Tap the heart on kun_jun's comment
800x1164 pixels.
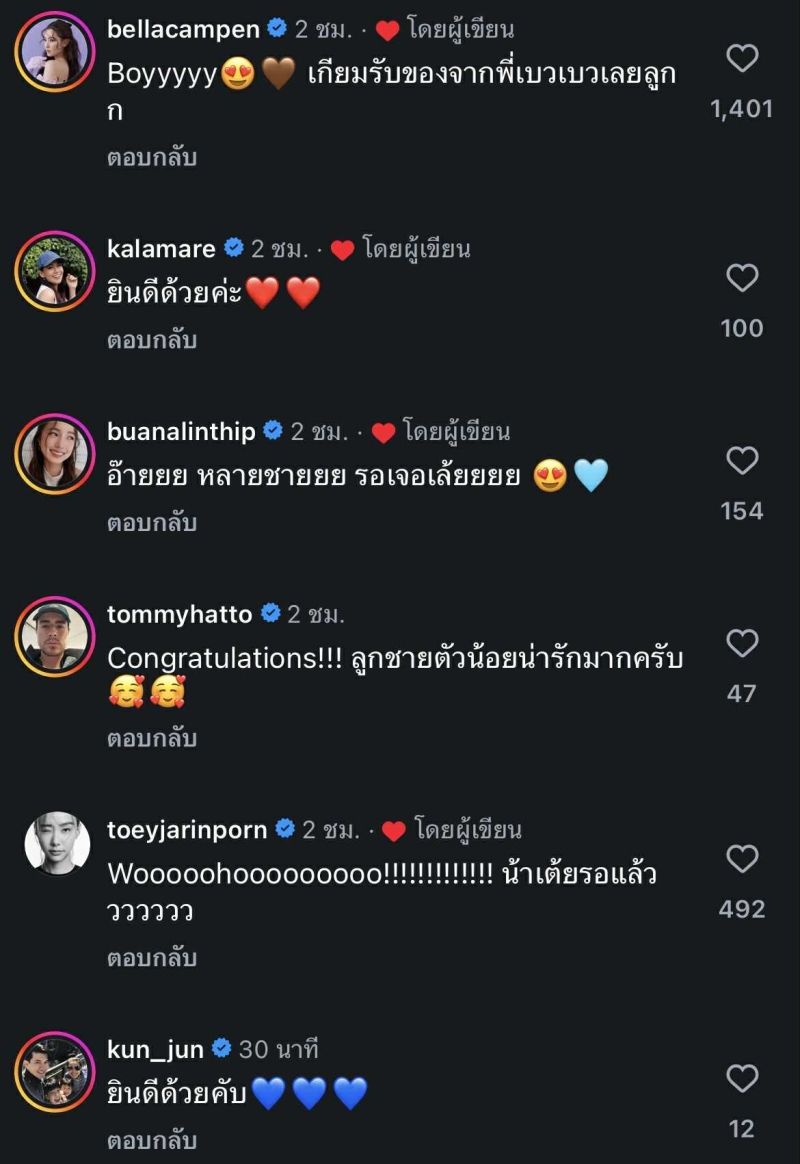pyautogui.click(x=741, y=1078)
